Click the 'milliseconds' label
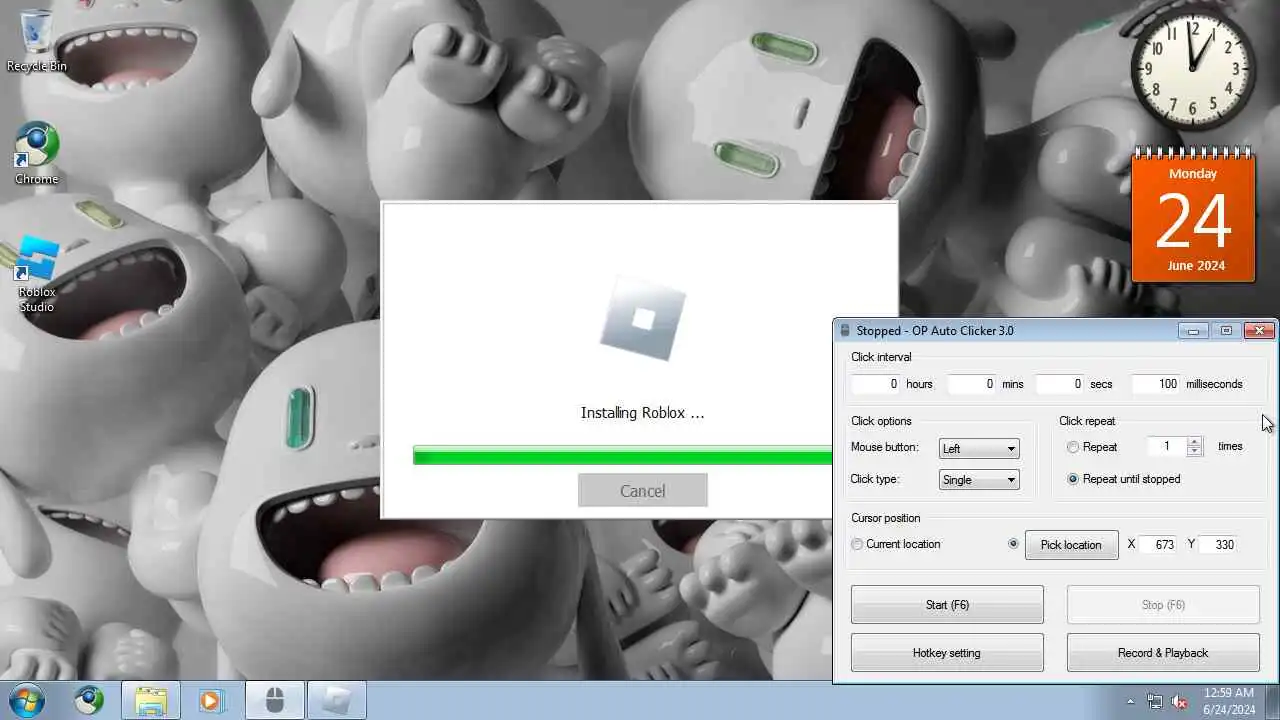 click(1214, 384)
